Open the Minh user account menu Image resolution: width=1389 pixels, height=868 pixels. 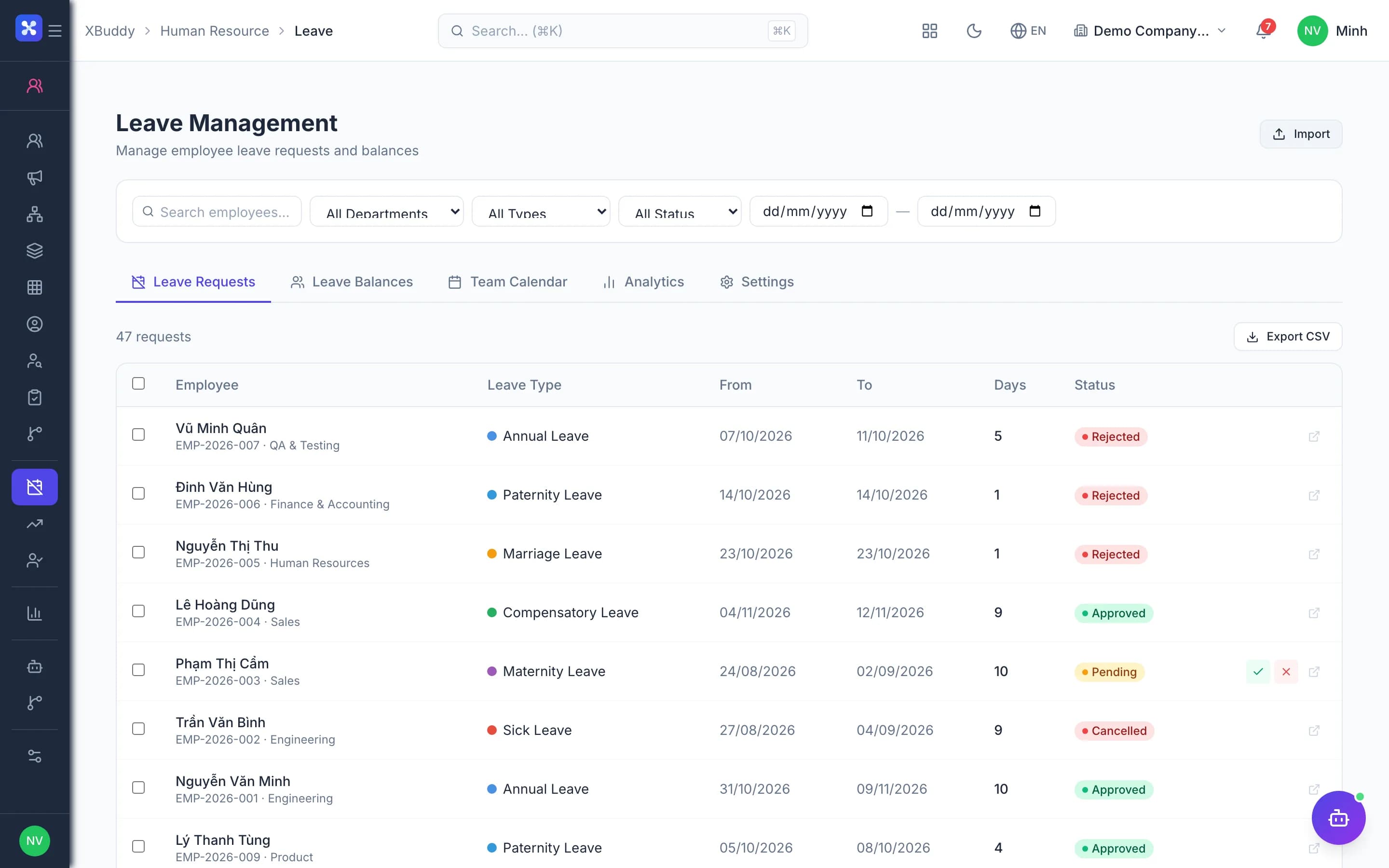click(1332, 31)
